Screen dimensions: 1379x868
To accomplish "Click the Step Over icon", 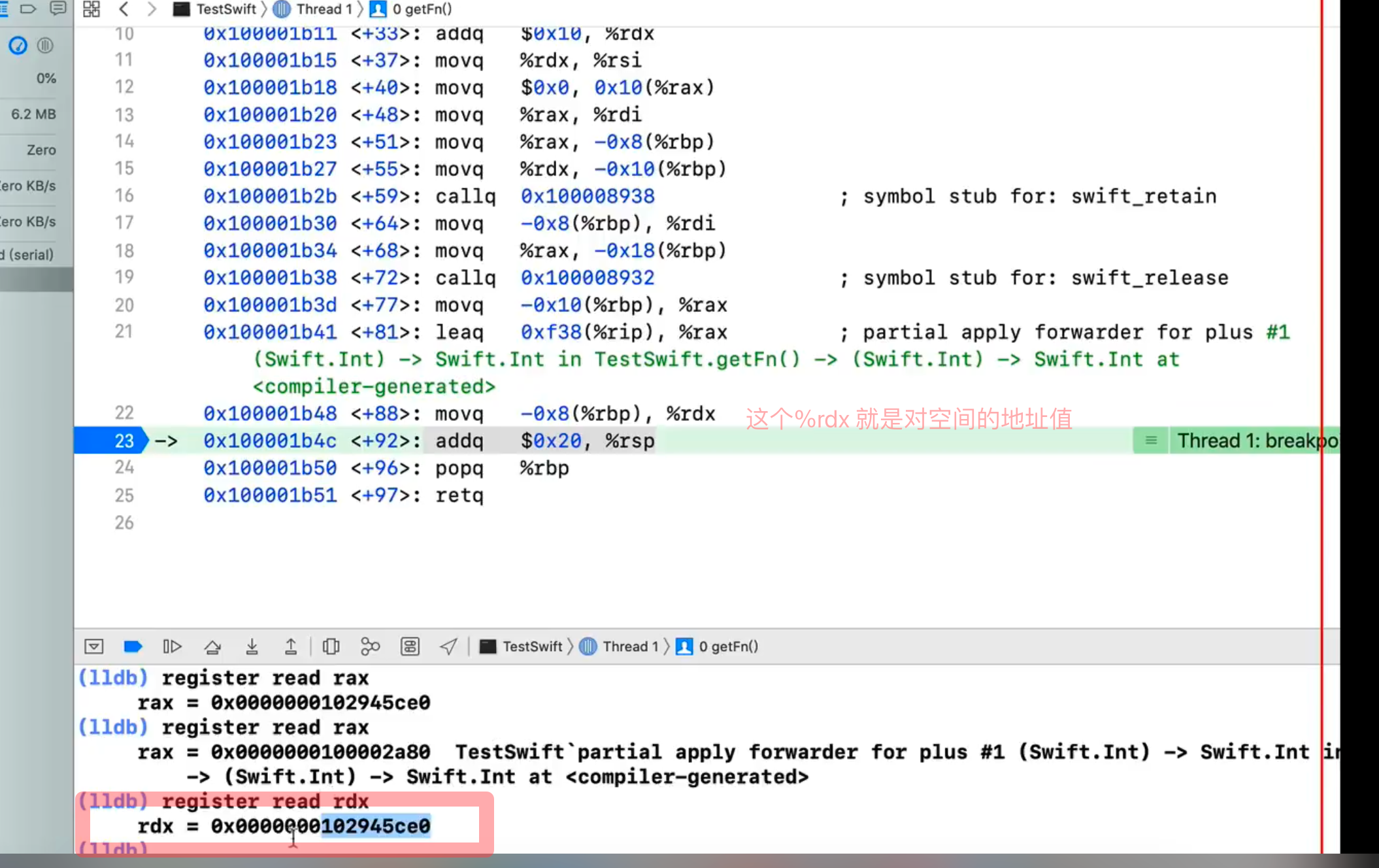I will [x=212, y=646].
